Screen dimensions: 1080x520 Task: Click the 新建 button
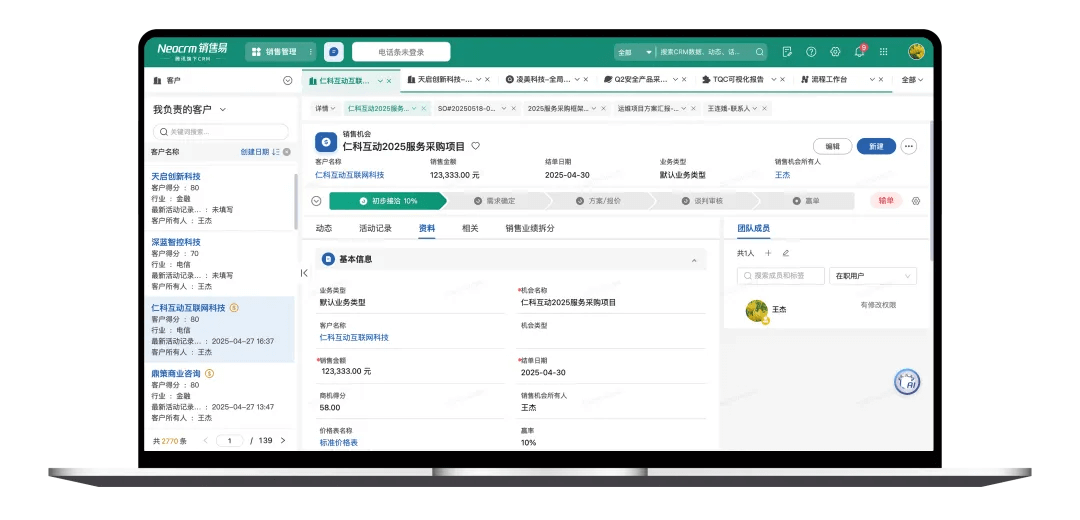pyautogui.click(x=876, y=146)
